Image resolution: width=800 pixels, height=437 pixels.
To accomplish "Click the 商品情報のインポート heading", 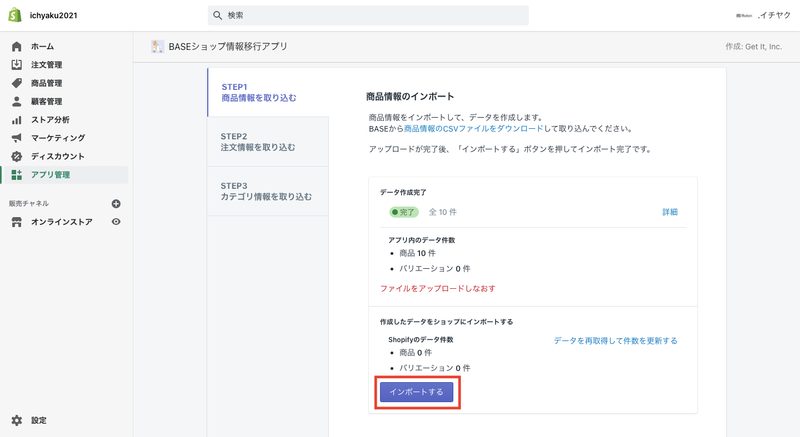I will click(410, 96).
